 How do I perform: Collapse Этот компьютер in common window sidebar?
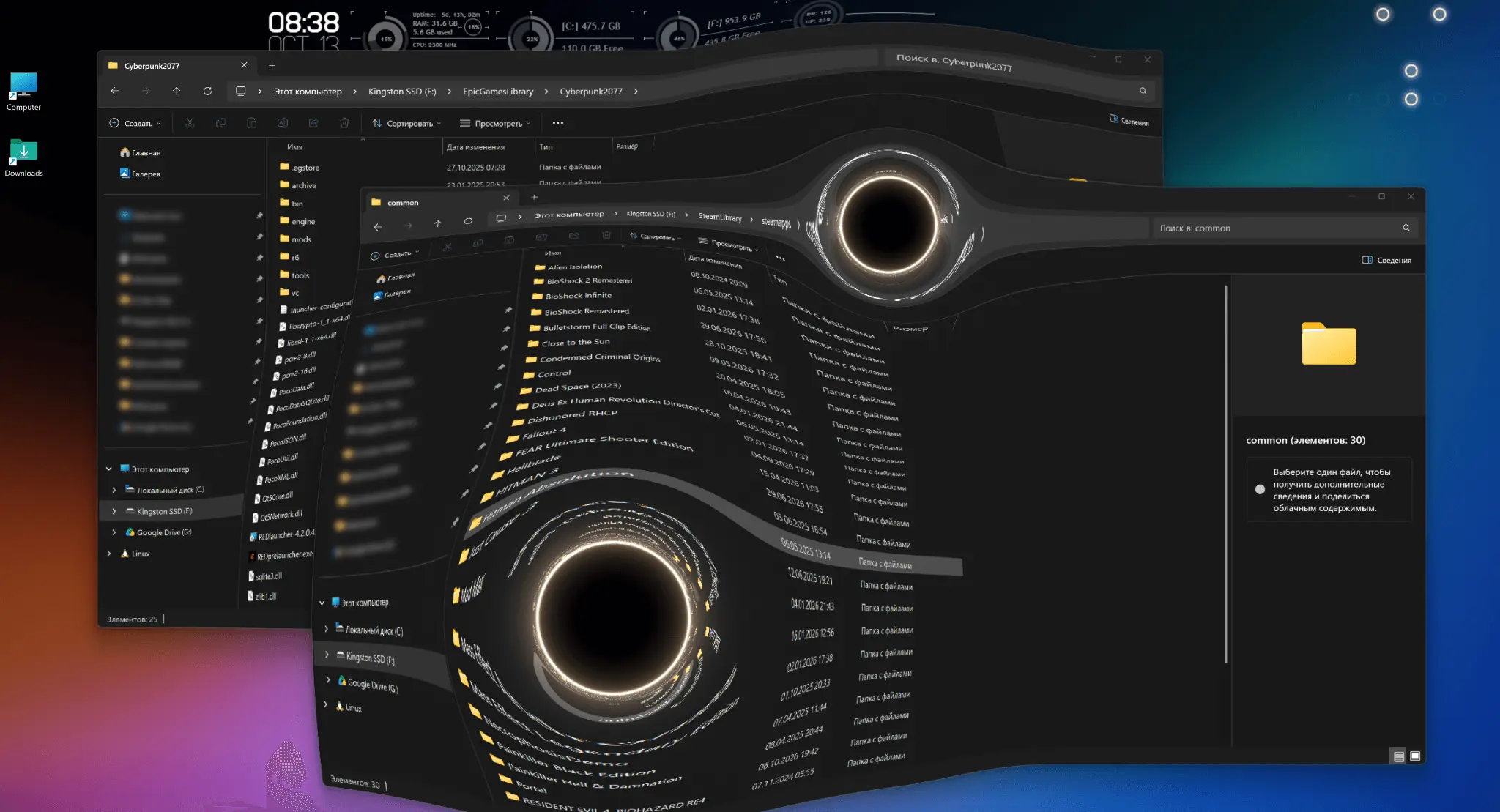tap(322, 603)
